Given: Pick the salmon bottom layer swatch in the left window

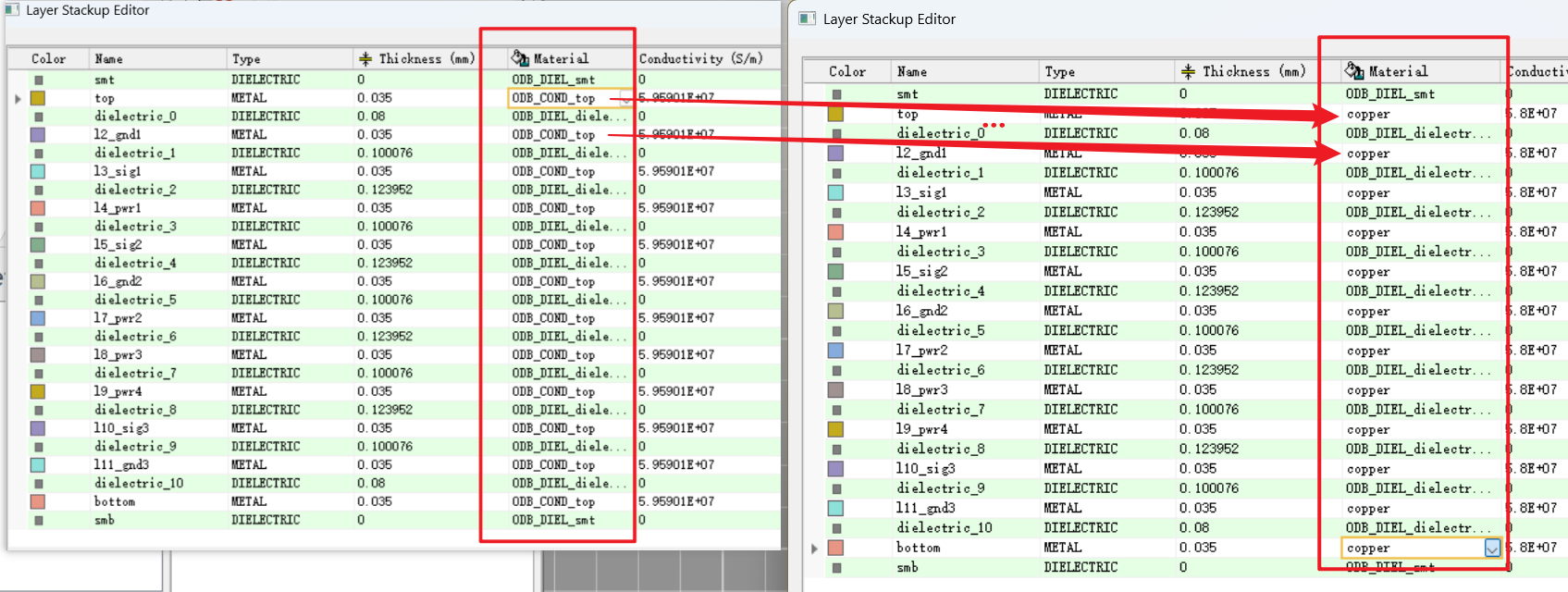Looking at the screenshot, I should (38, 501).
